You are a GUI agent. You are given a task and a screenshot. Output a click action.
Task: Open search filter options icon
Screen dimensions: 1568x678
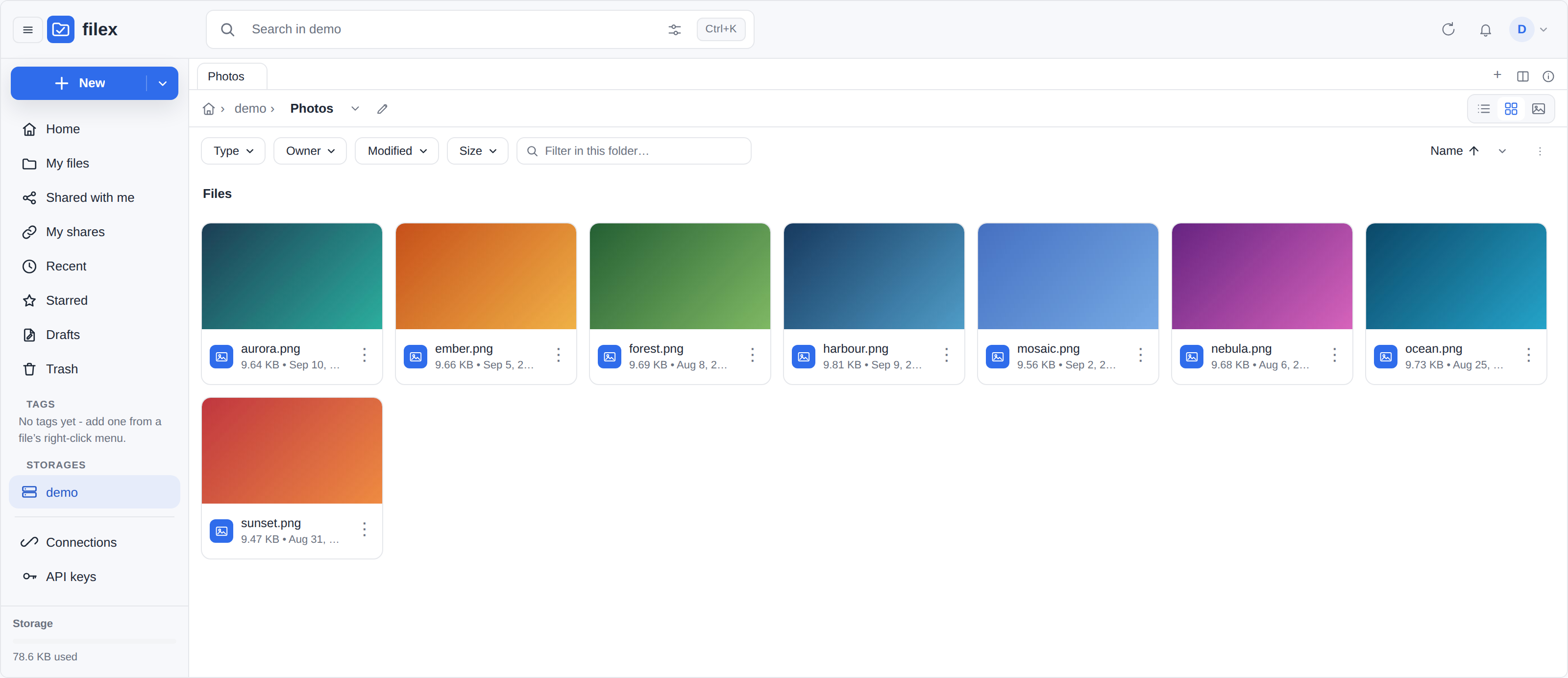(674, 29)
